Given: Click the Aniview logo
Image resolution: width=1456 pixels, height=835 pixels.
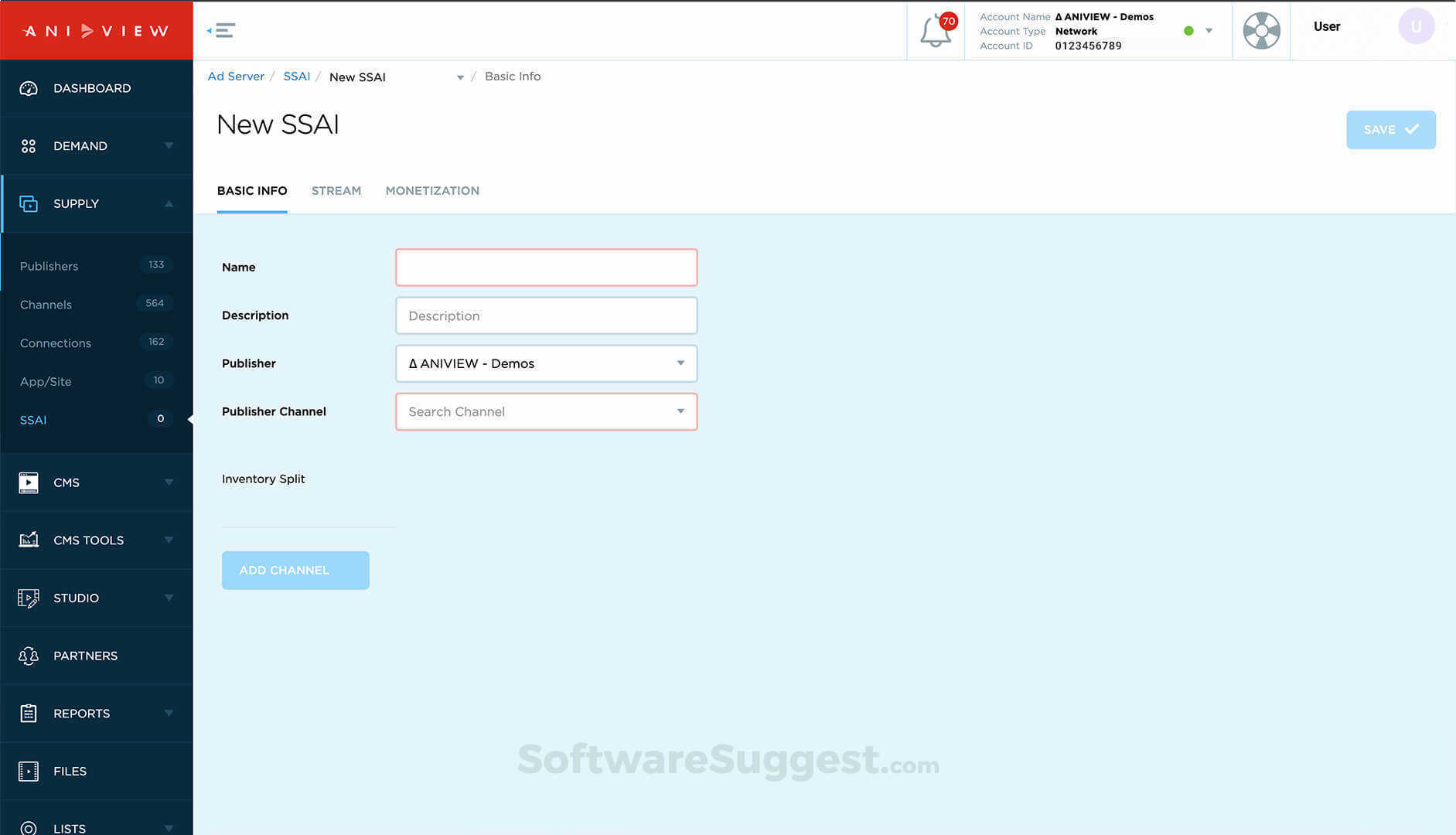Looking at the screenshot, I should tap(96, 30).
